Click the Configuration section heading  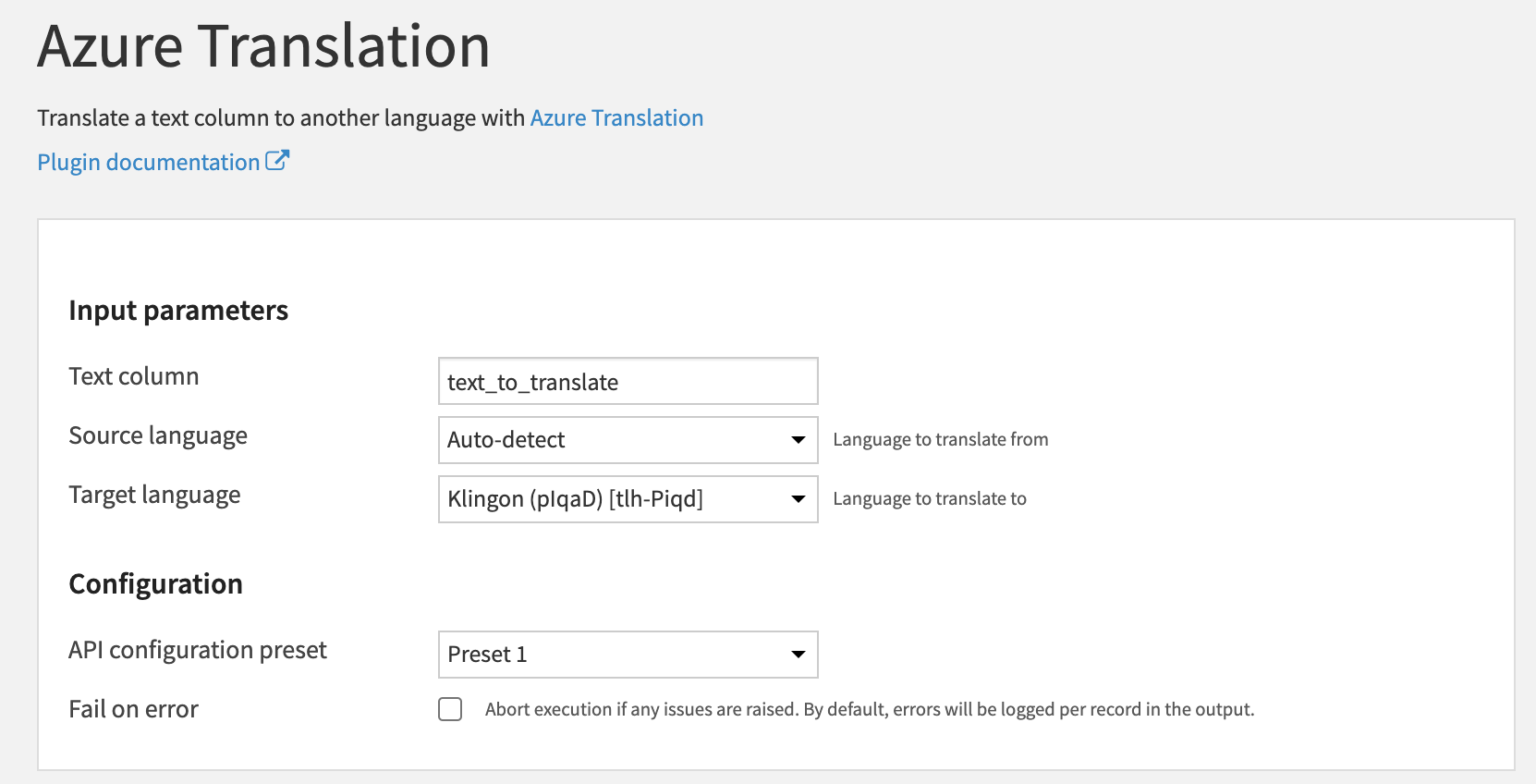155,583
